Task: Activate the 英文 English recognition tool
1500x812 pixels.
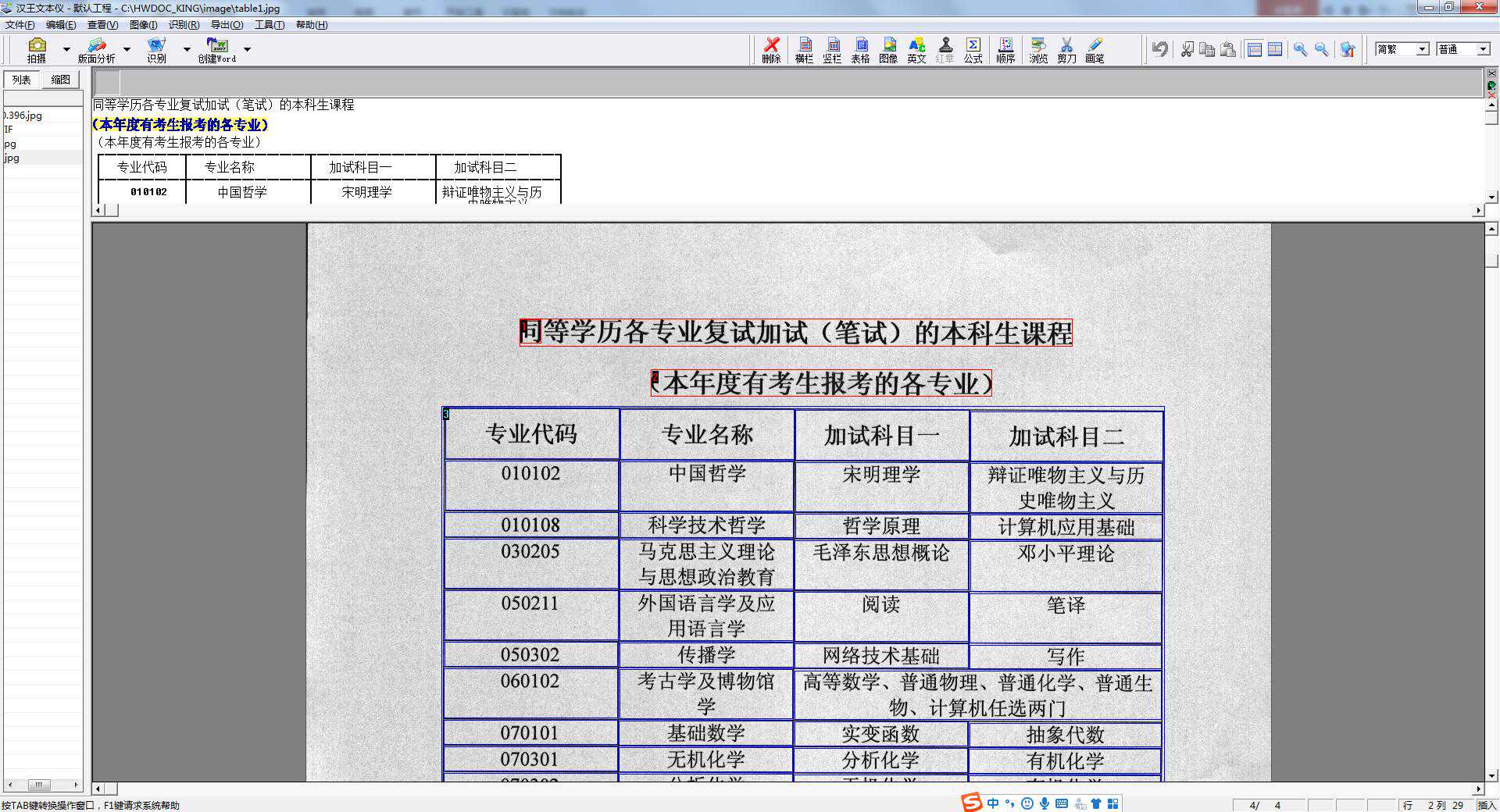Action: 916,49
